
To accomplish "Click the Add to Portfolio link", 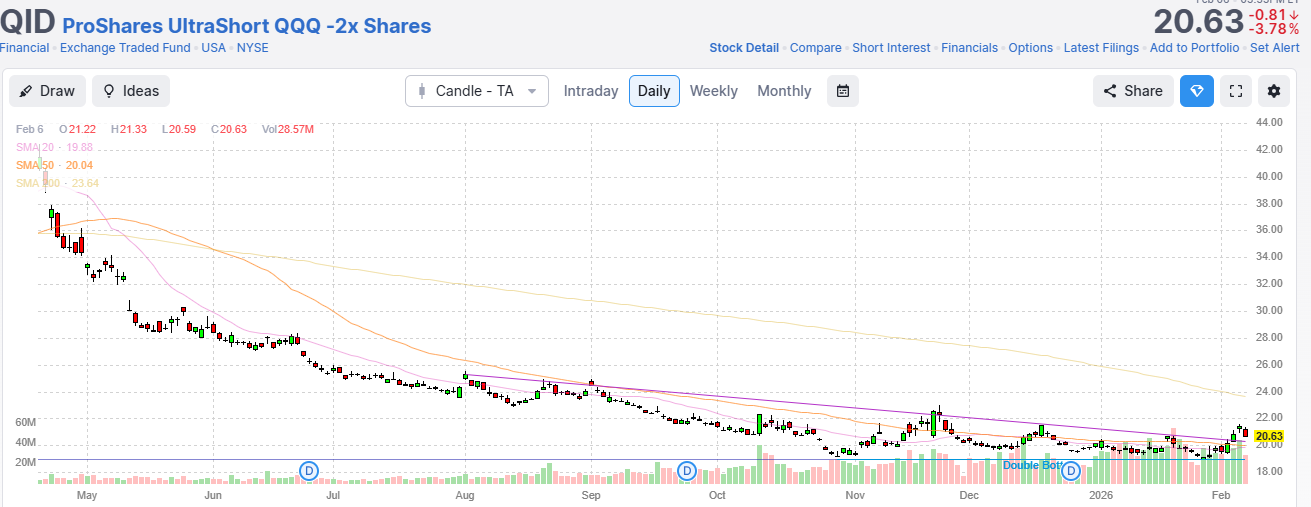I will coord(1194,48).
